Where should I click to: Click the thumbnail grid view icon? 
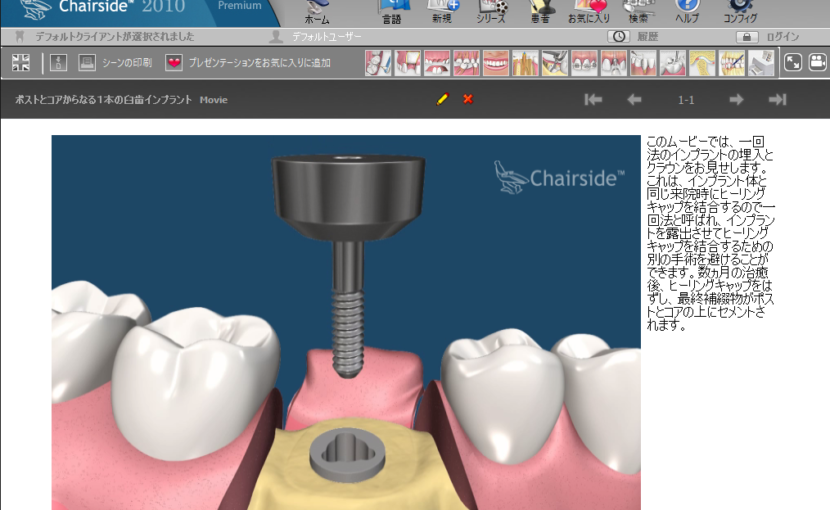(x=21, y=62)
